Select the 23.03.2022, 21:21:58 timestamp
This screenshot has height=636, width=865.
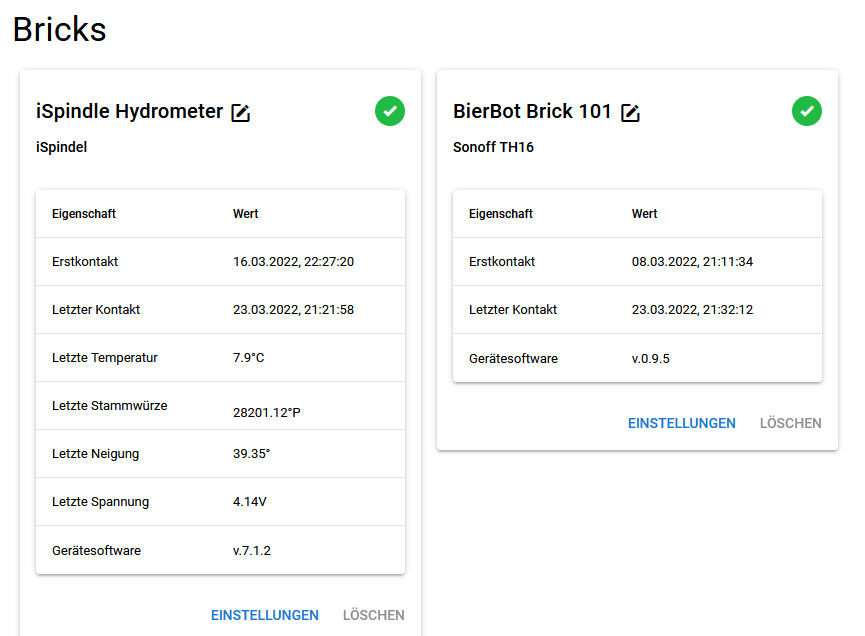(x=293, y=309)
